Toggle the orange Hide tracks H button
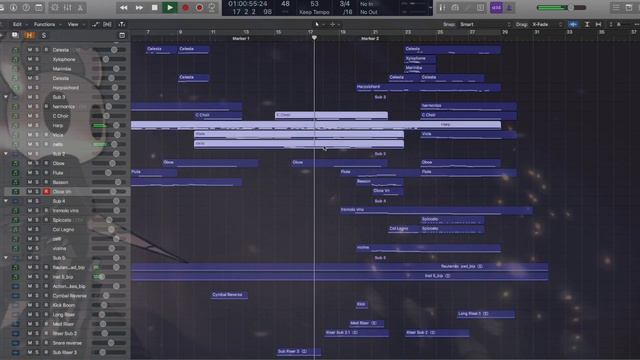Viewport: 640px width, 360px height. coord(29,36)
